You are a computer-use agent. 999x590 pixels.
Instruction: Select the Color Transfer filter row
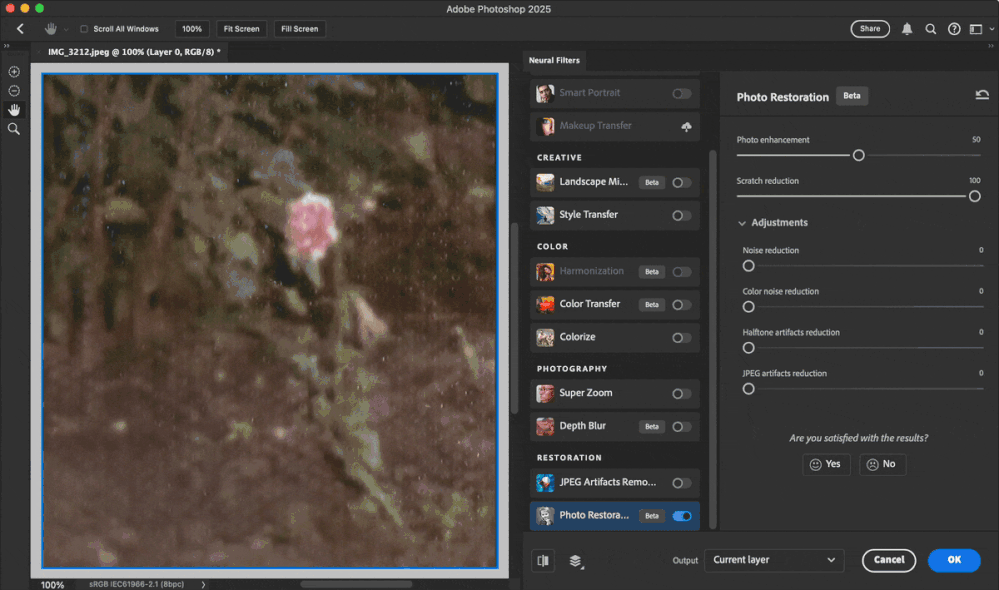[614, 305]
